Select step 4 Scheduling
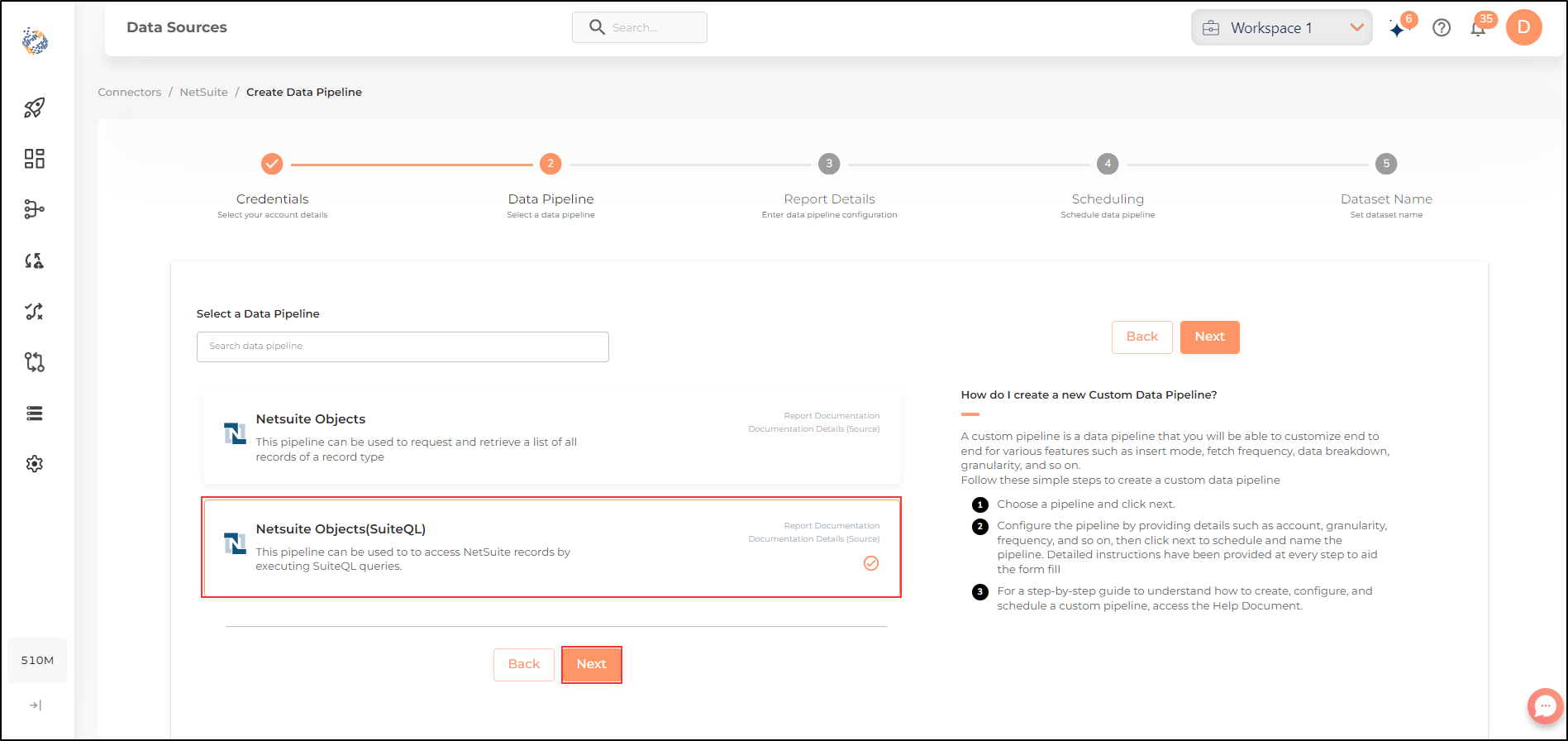This screenshot has height=741, width=1568. pyautogui.click(x=1108, y=164)
